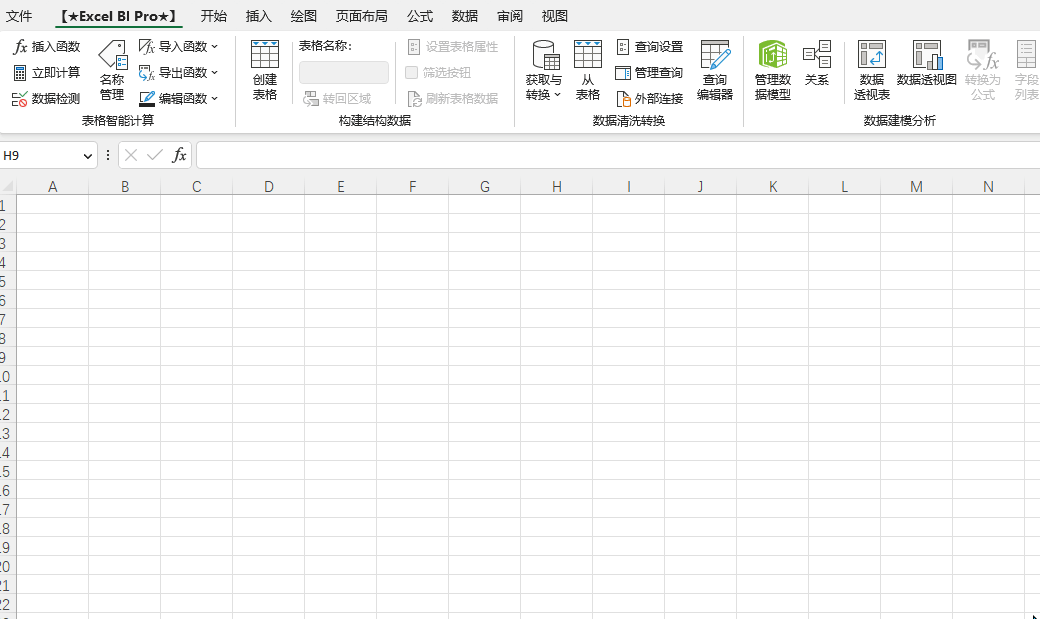Insert a 数据透视表
The height and width of the screenshot is (619, 1040).
click(x=871, y=70)
